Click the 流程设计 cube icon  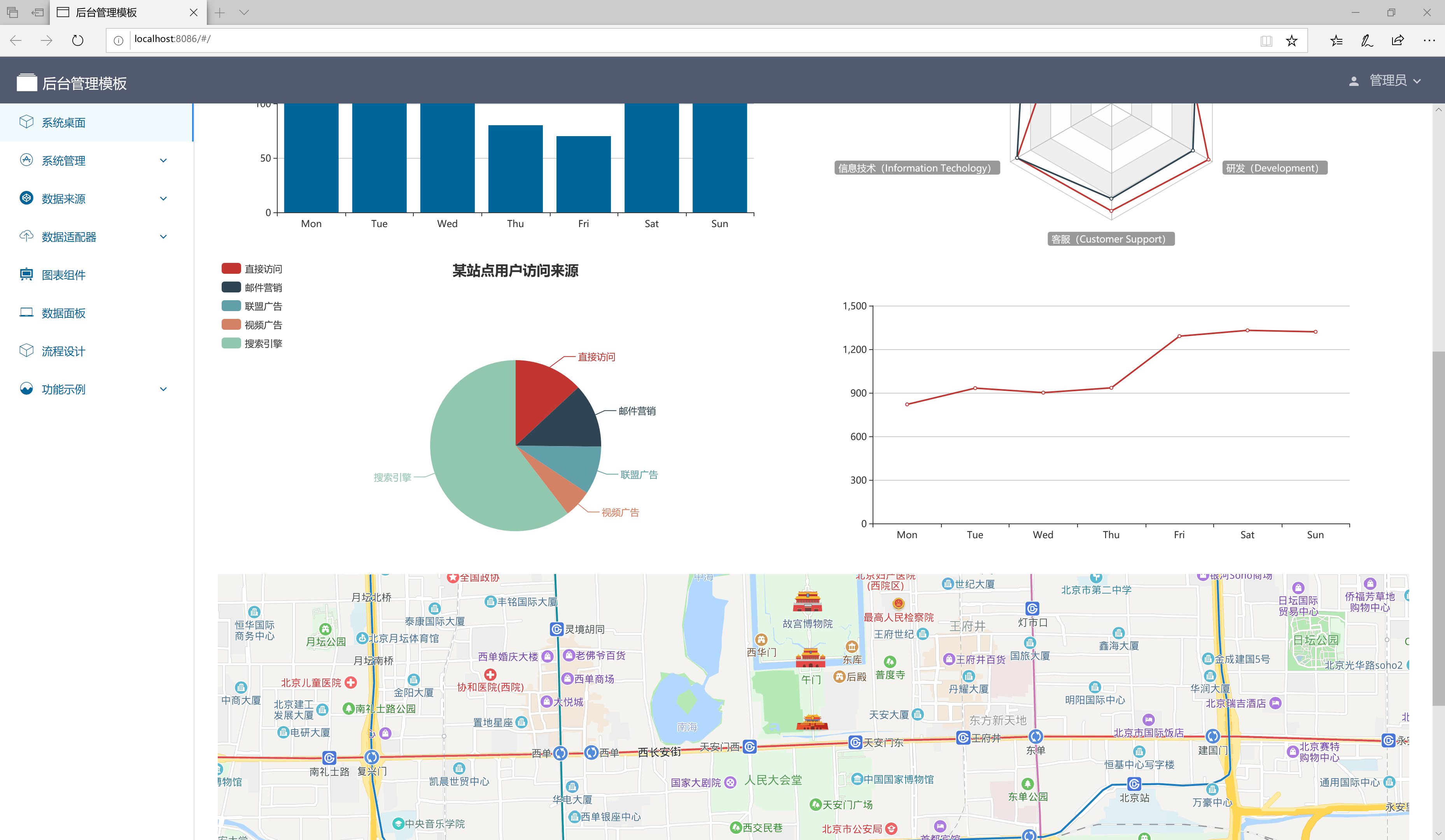26,350
